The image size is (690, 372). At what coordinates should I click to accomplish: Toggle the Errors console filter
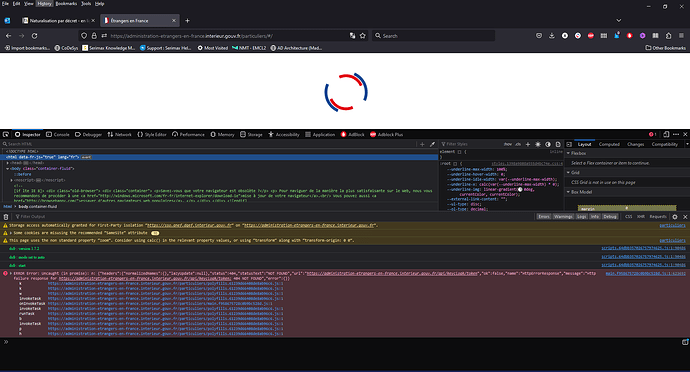tap(544, 217)
